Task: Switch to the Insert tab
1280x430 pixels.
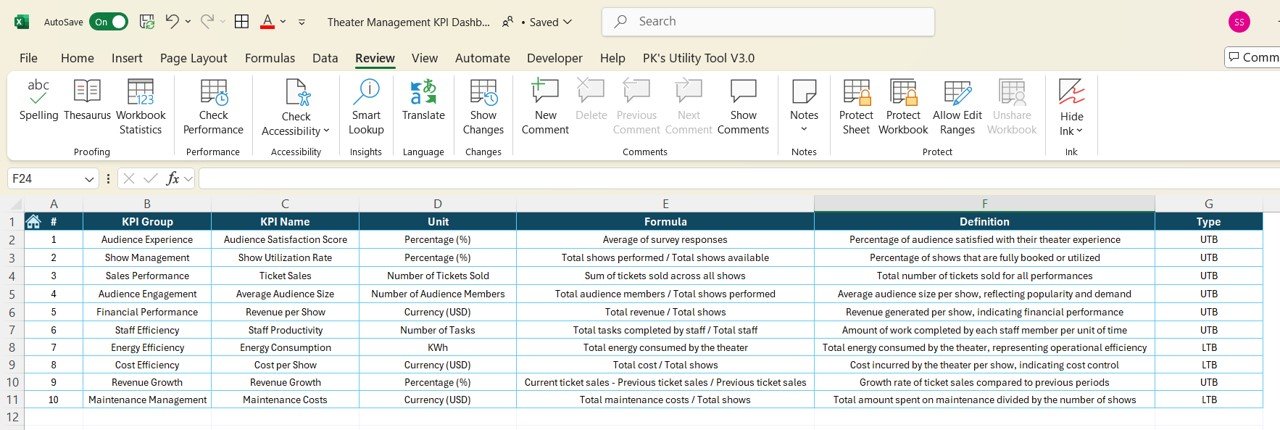Action: click(127, 58)
